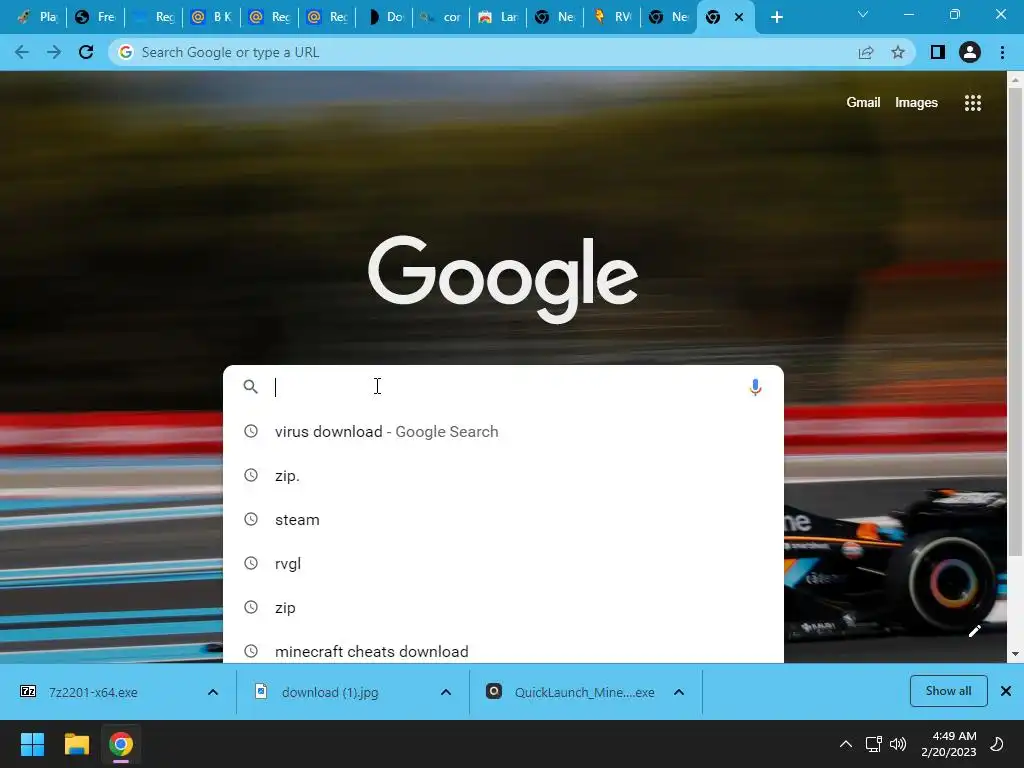The image size is (1024, 768).
Task: Open a new tab with the plus button
Action: [x=776, y=17]
